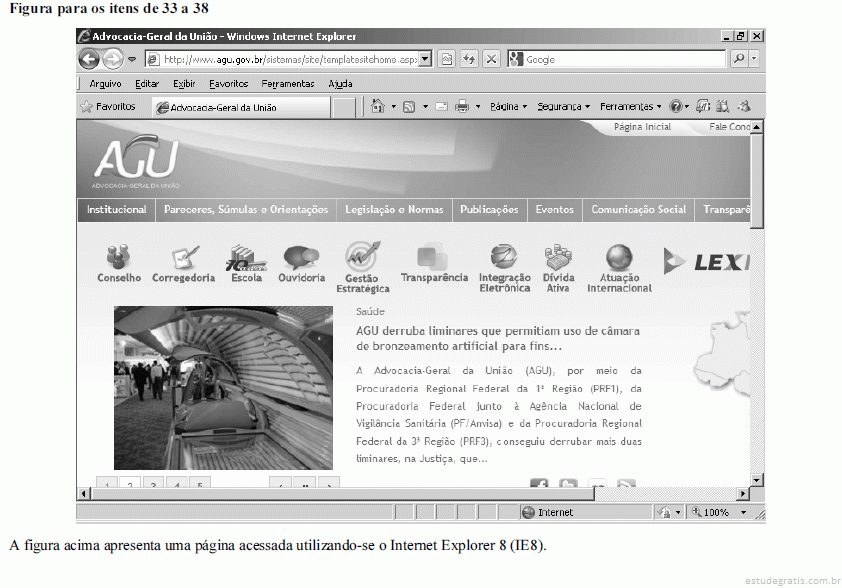This screenshot has width=842, height=588.
Task: Click the Página Inicial link
Action: pos(642,127)
